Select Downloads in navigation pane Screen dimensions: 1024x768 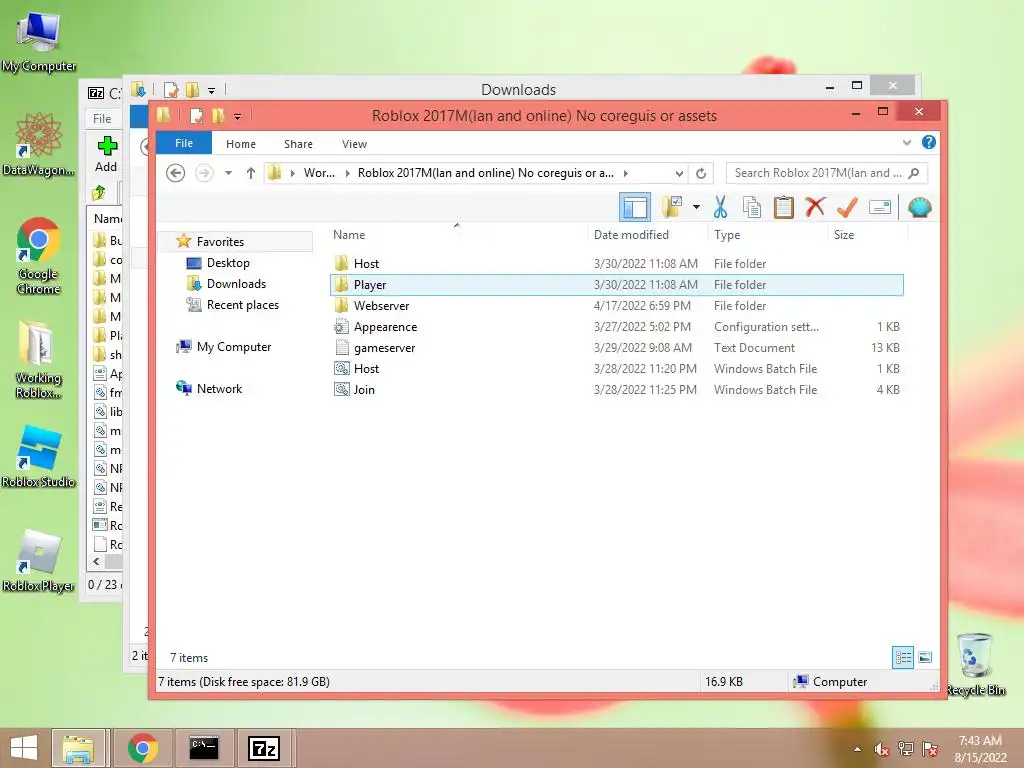[x=236, y=283]
